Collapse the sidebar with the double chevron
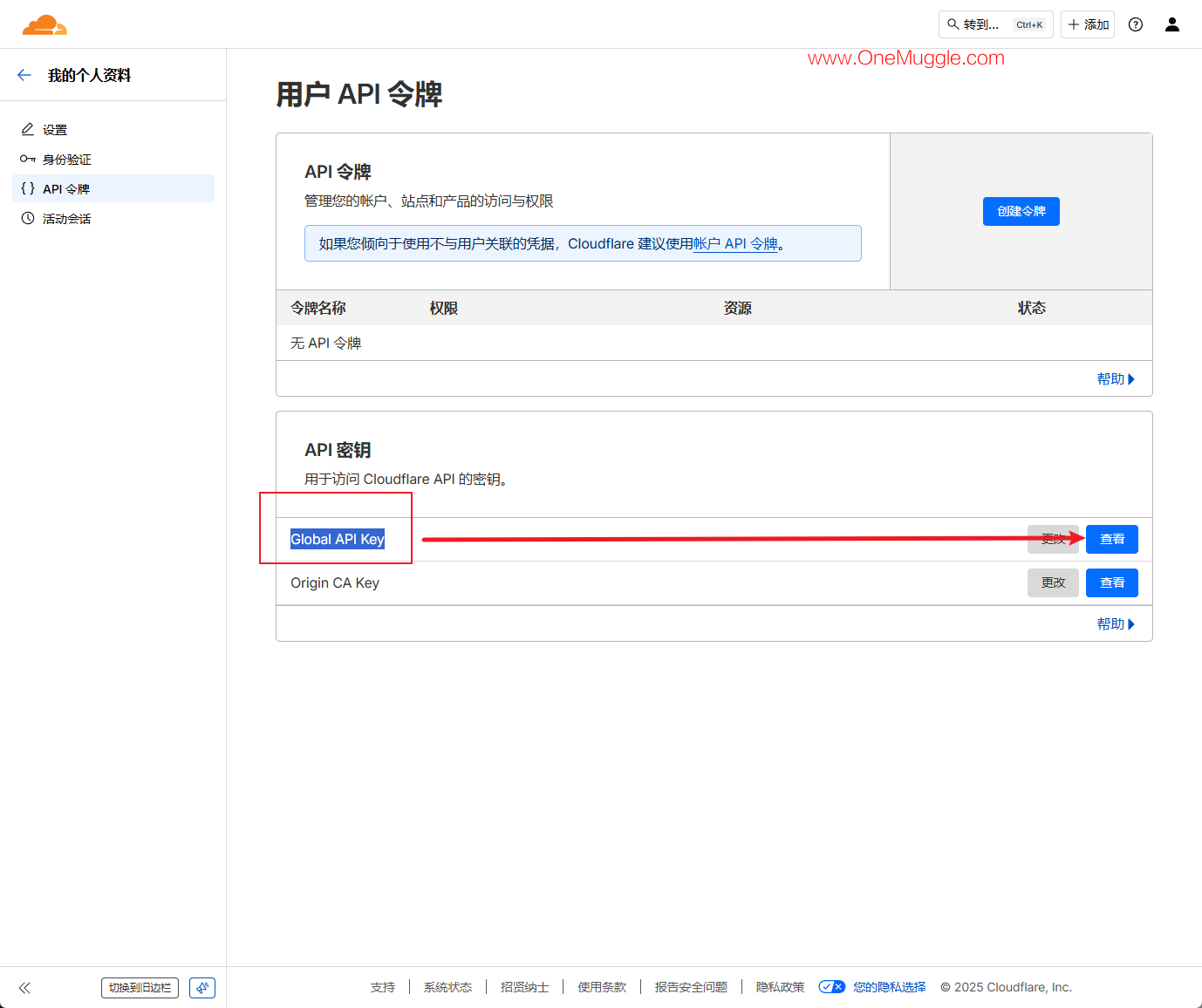The width and height of the screenshot is (1202, 1008). pyautogui.click(x=24, y=988)
